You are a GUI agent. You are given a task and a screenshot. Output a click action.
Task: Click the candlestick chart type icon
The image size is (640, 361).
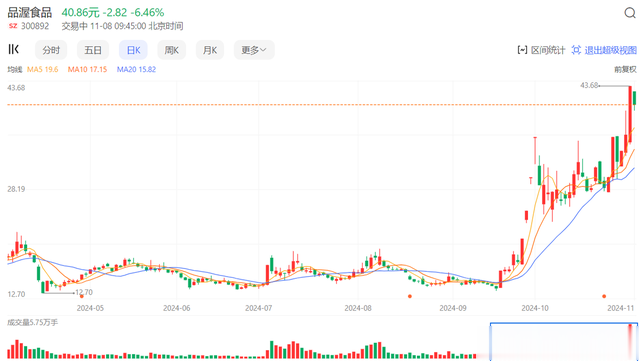(x=13, y=49)
